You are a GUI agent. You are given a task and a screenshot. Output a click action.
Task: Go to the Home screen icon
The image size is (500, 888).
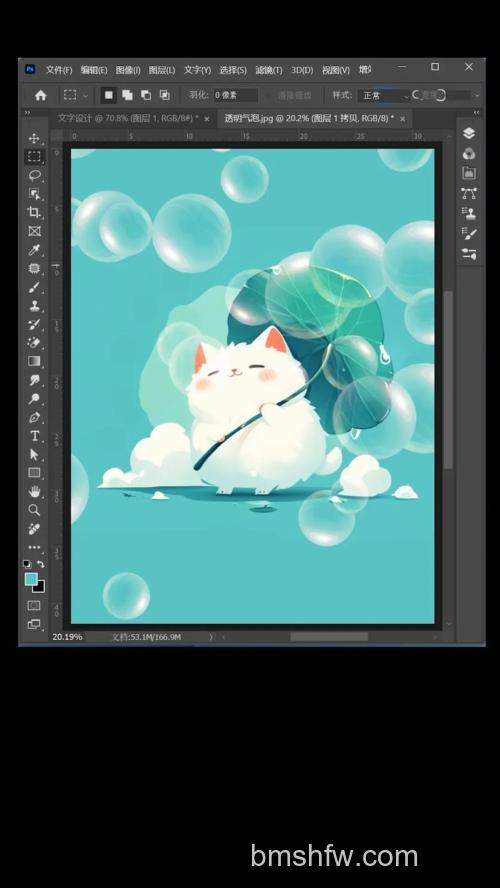(41, 95)
